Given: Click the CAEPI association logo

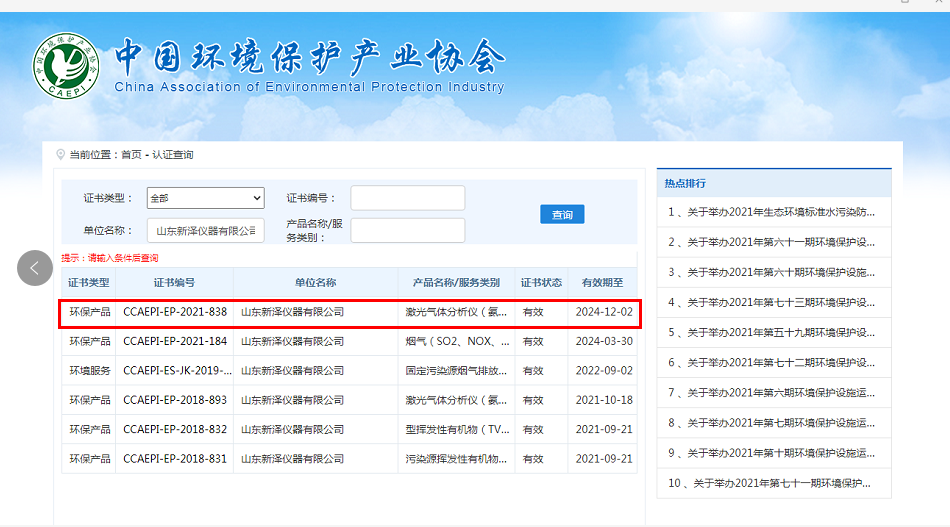Looking at the screenshot, I should click(67, 67).
